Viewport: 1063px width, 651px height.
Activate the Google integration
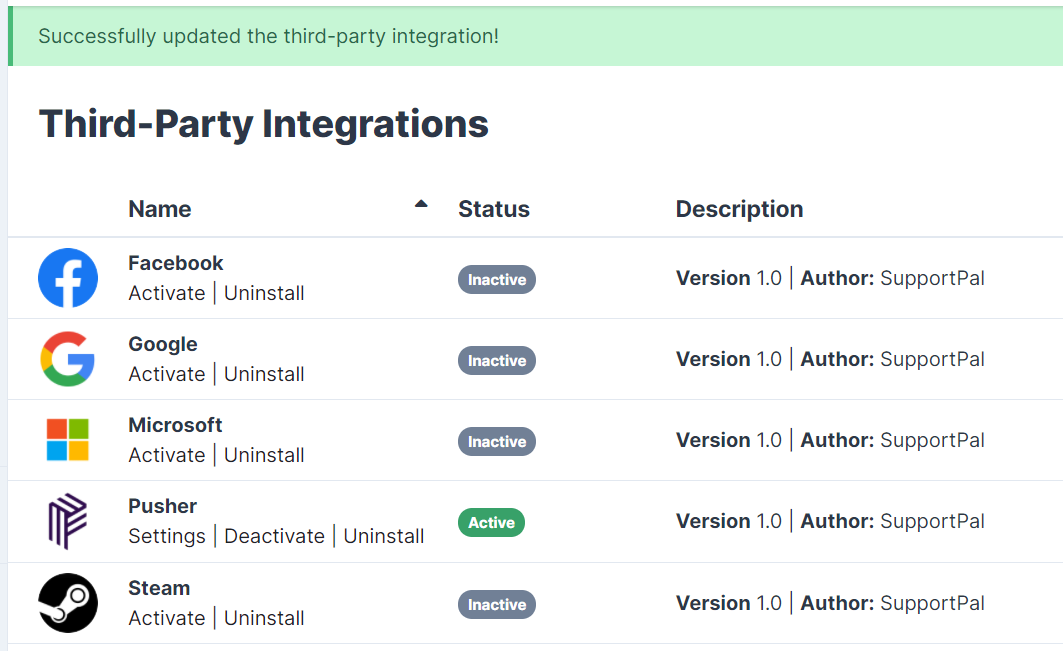pos(167,374)
